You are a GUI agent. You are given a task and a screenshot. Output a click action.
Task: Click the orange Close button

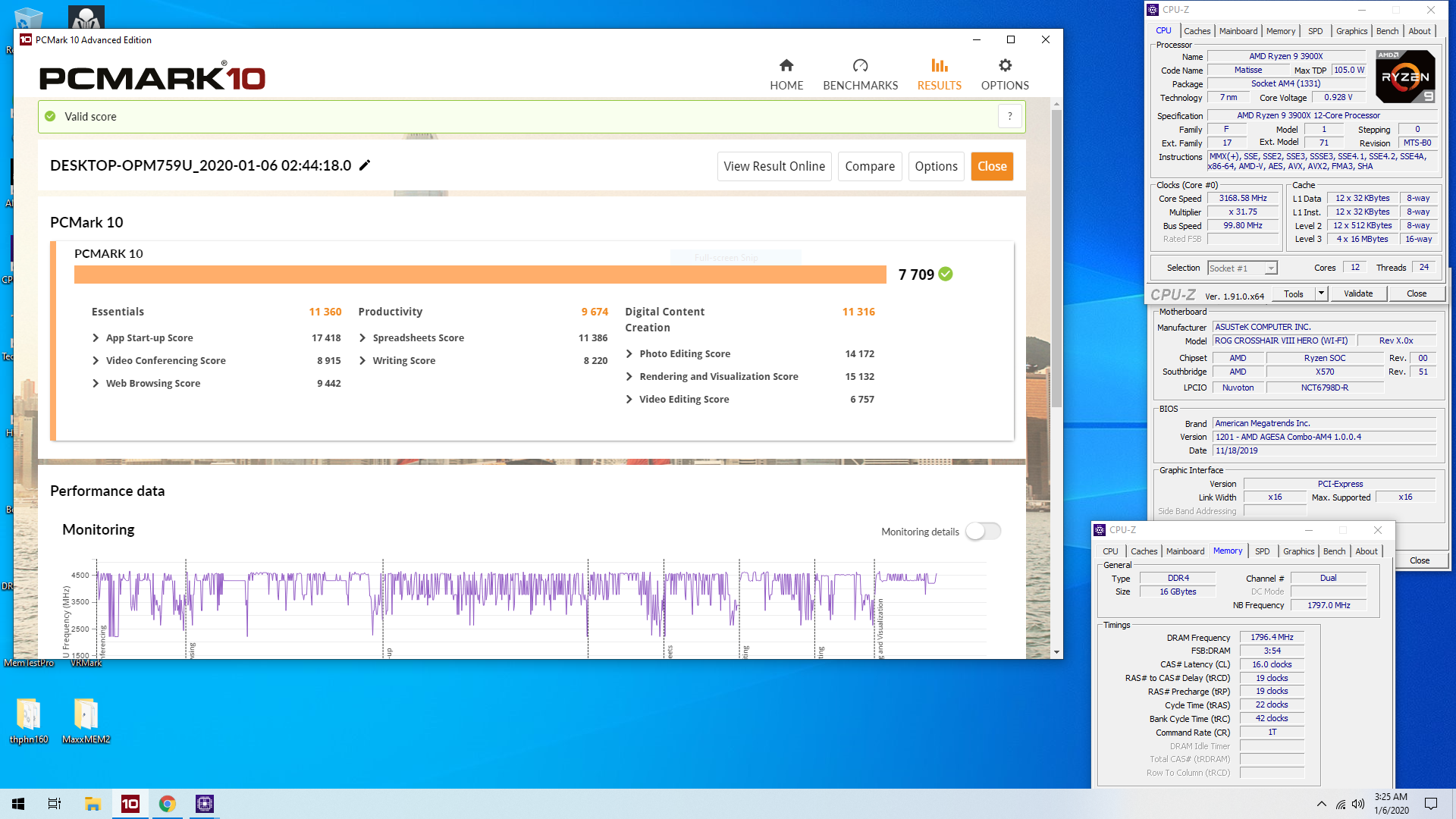tap(992, 166)
